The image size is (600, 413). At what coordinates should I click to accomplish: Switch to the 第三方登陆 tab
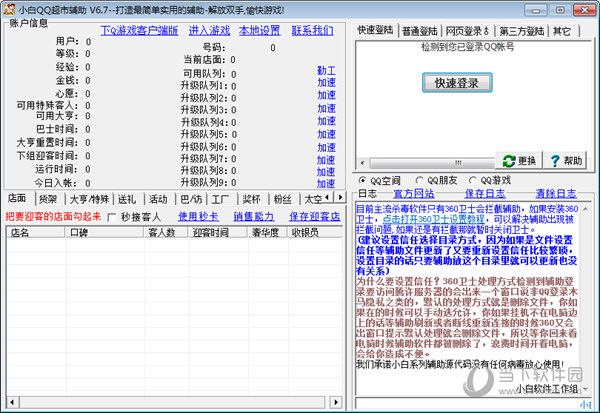tap(522, 31)
